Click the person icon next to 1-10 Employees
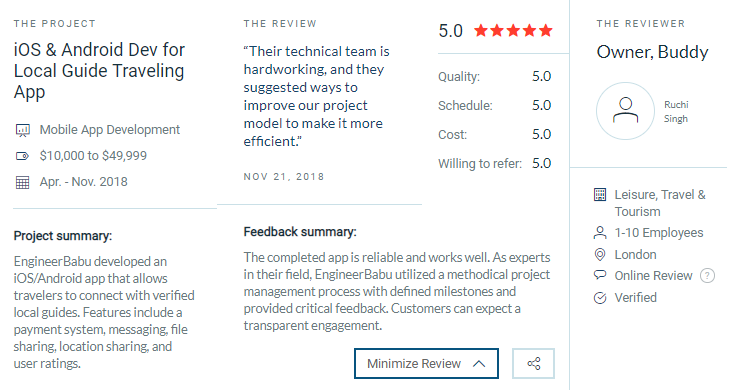745x390 pixels. point(600,233)
